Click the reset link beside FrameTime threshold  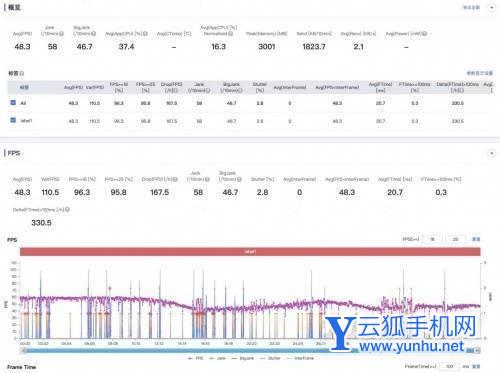[476, 366]
